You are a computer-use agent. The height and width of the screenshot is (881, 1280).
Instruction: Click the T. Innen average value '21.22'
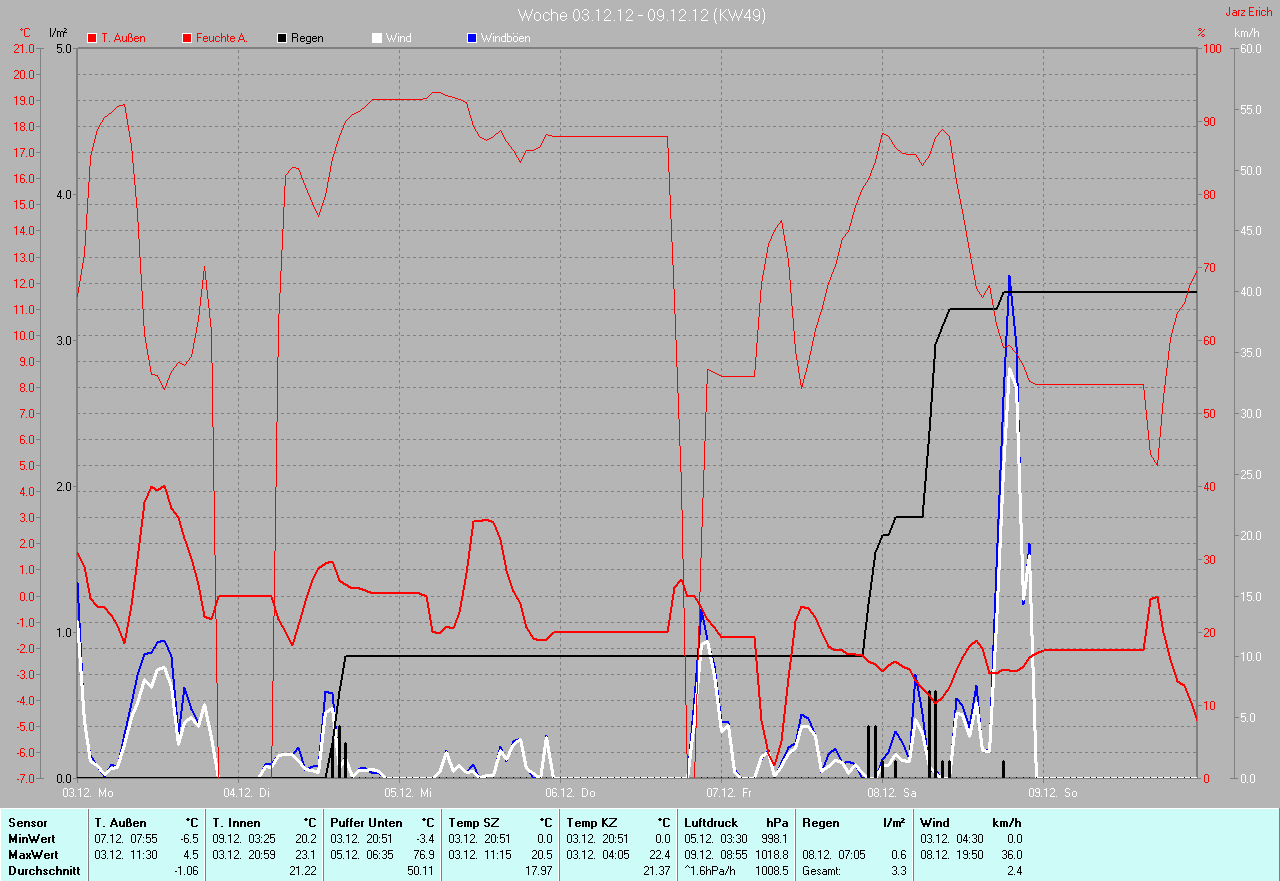pyautogui.click(x=302, y=871)
